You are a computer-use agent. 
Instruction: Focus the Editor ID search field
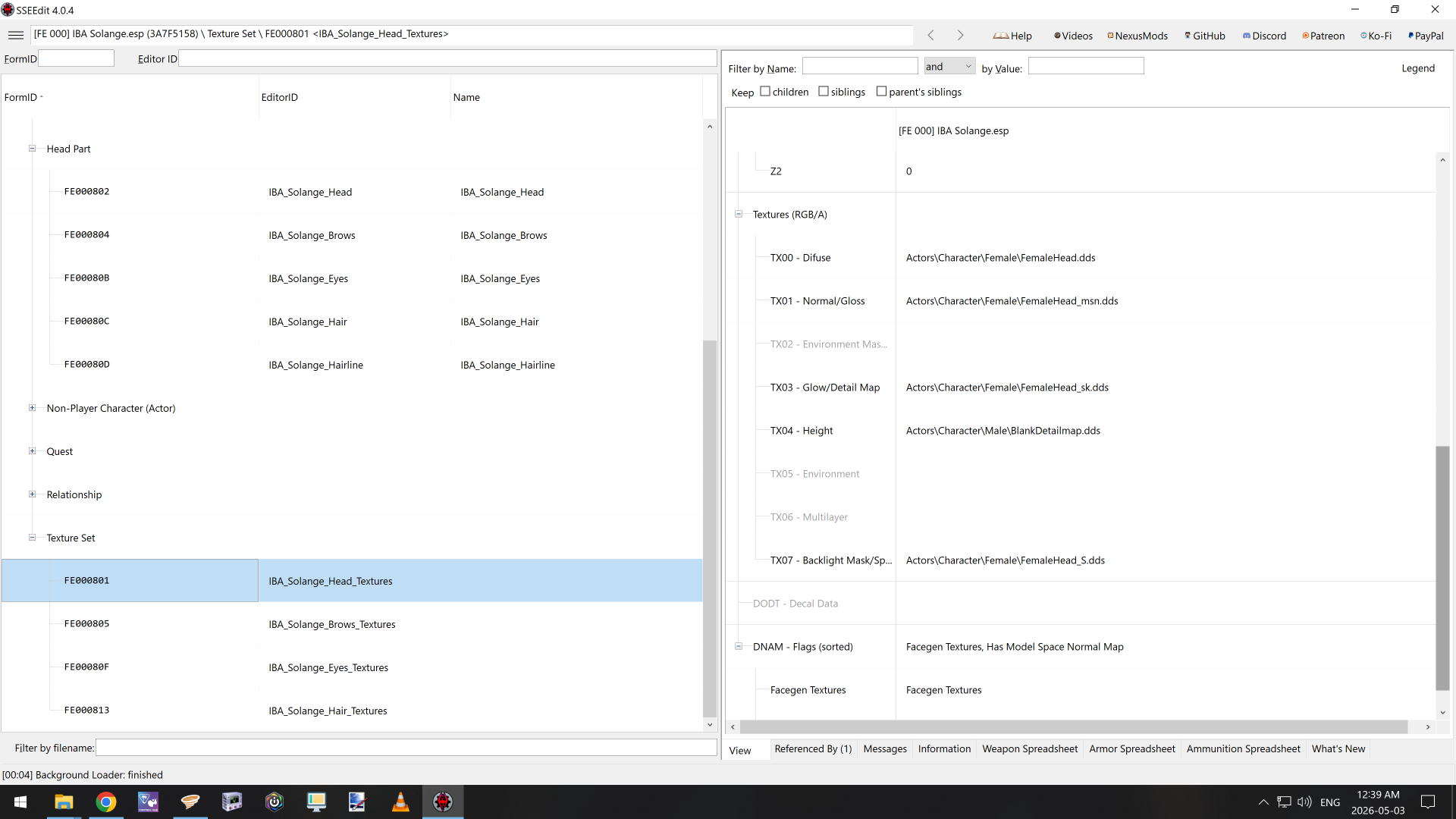[x=447, y=58]
